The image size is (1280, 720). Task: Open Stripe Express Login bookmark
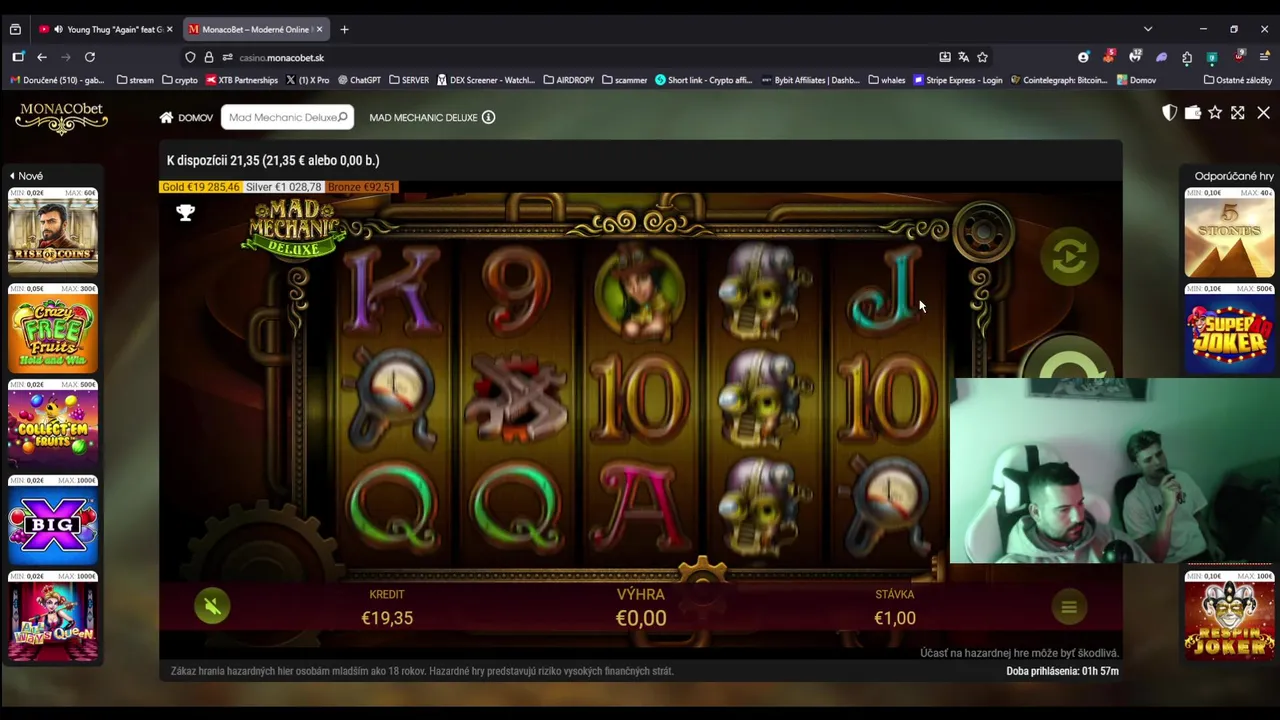(958, 80)
